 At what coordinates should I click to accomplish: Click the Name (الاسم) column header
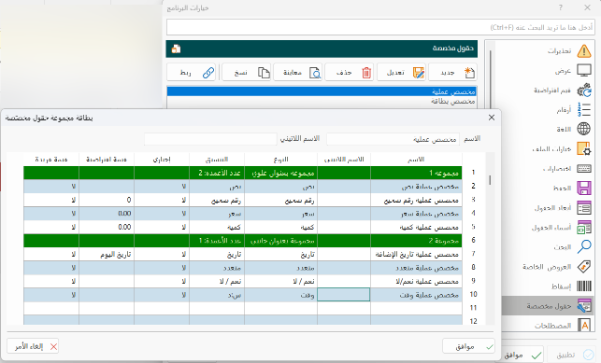coord(416,159)
